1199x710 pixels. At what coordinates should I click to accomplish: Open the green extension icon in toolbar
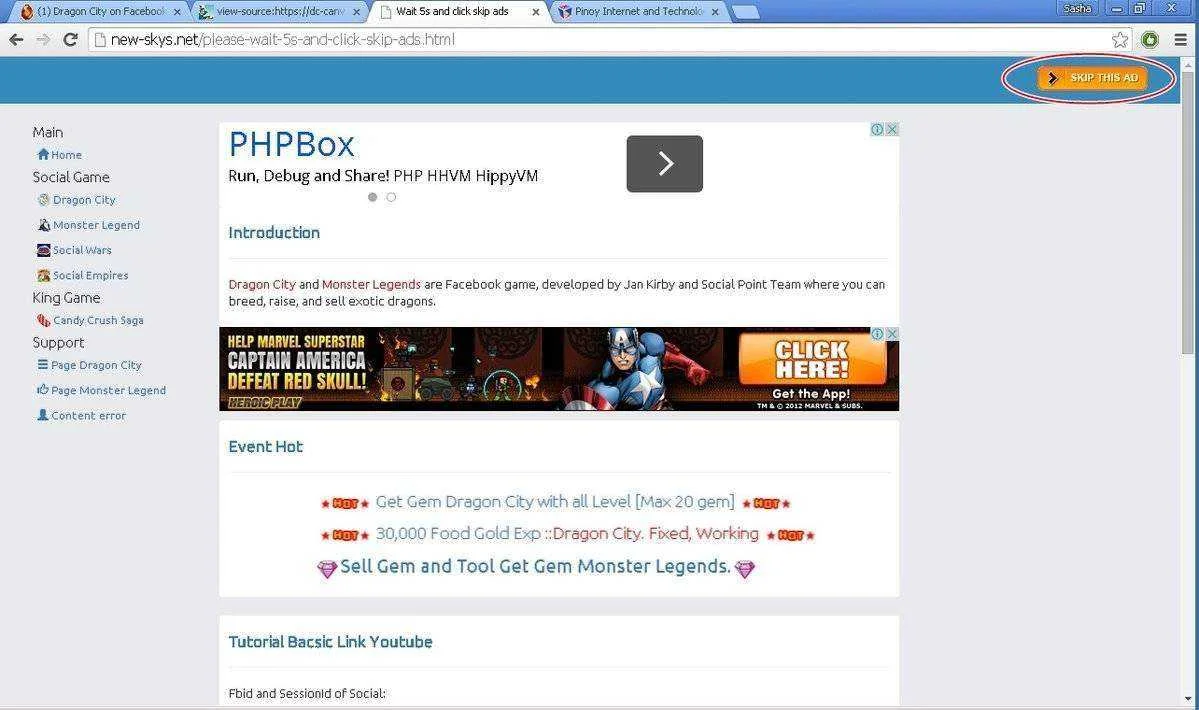click(x=1149, y=40)
